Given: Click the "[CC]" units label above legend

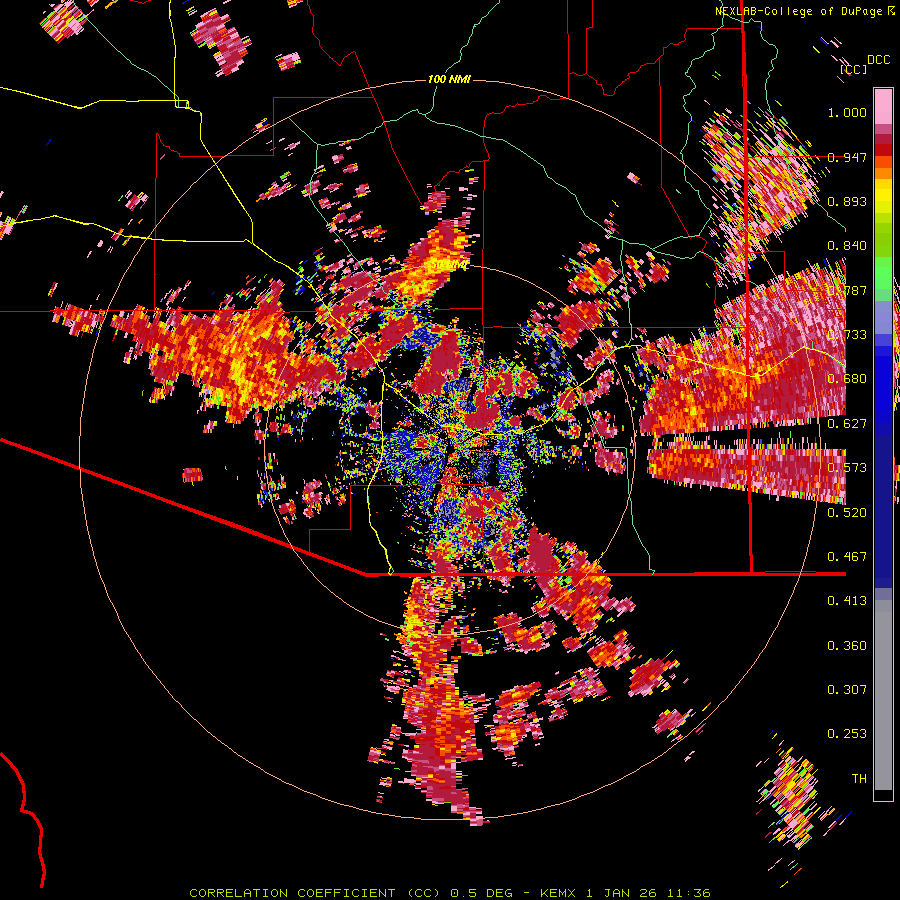Looking at the screenshot, I should pyautogui.click(x=854, y=69).
